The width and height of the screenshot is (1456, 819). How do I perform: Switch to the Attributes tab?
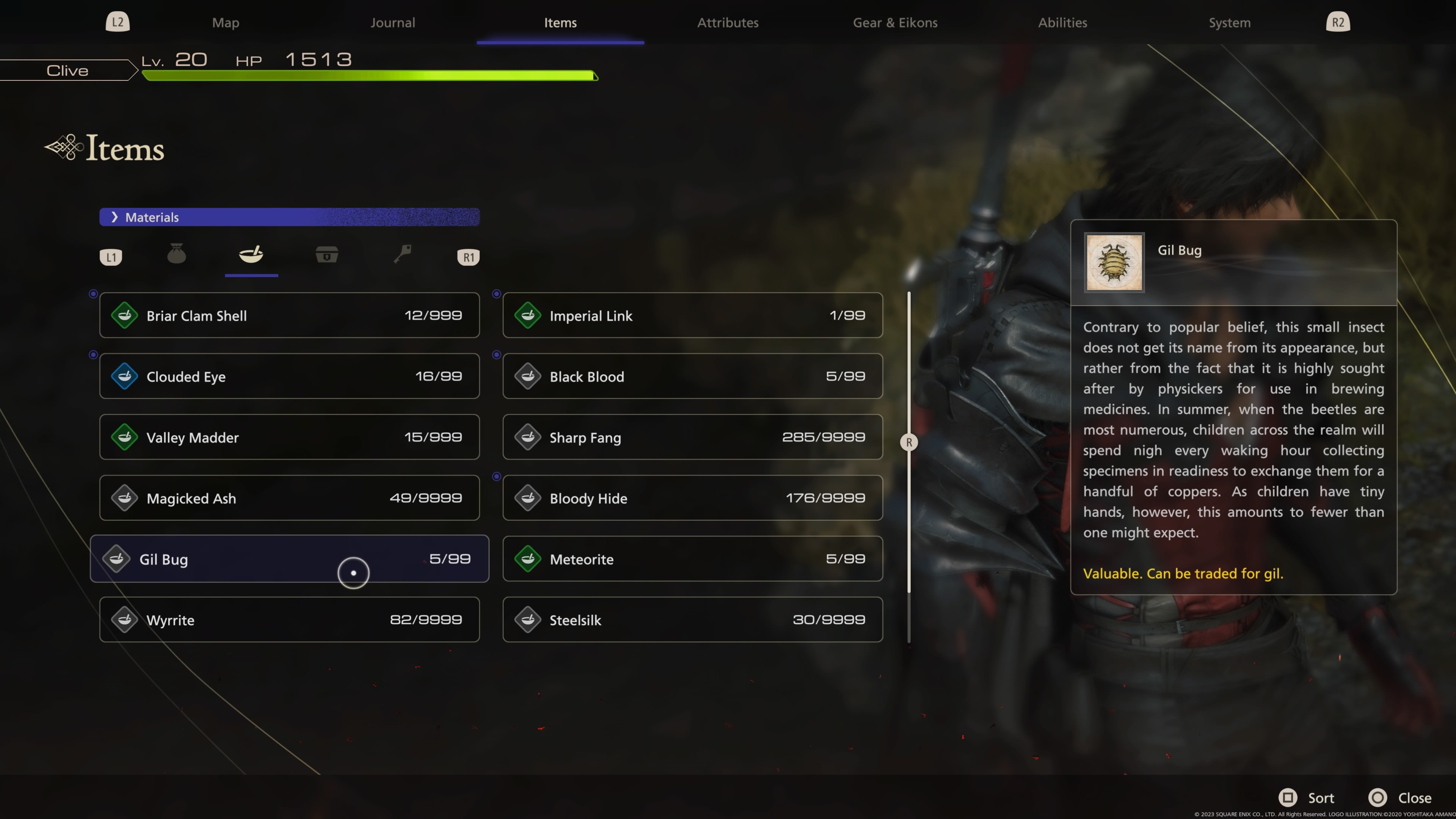[728, 23]
